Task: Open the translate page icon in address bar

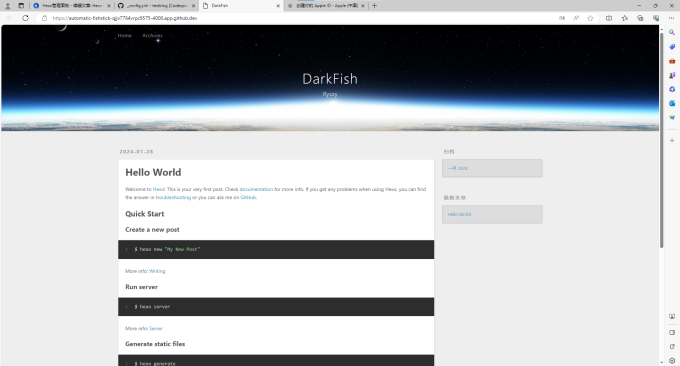Action: (562, 18)
